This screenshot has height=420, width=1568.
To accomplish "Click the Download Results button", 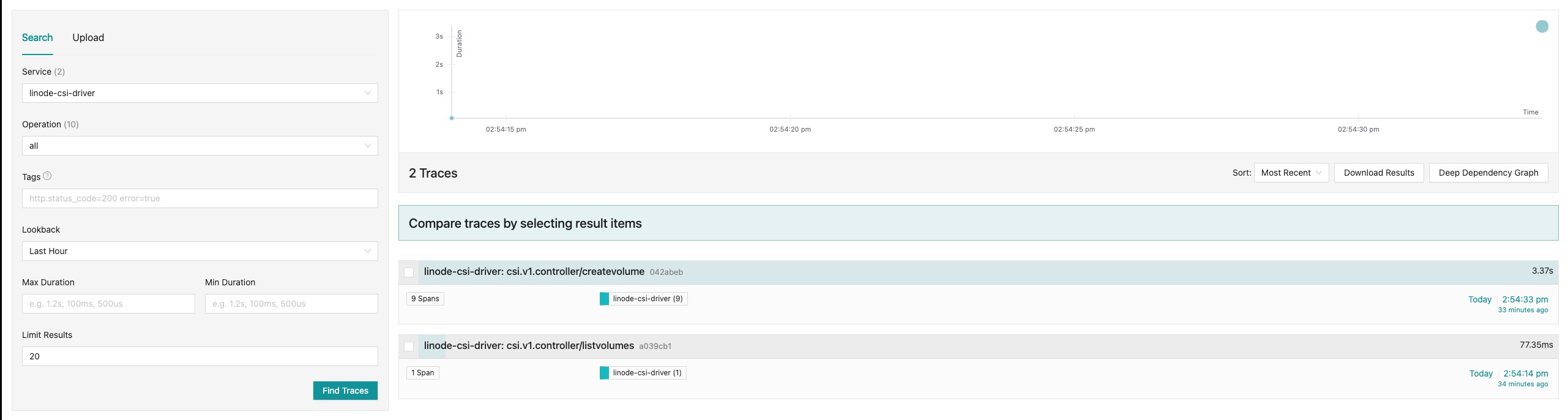I will tap(1379, 173).
